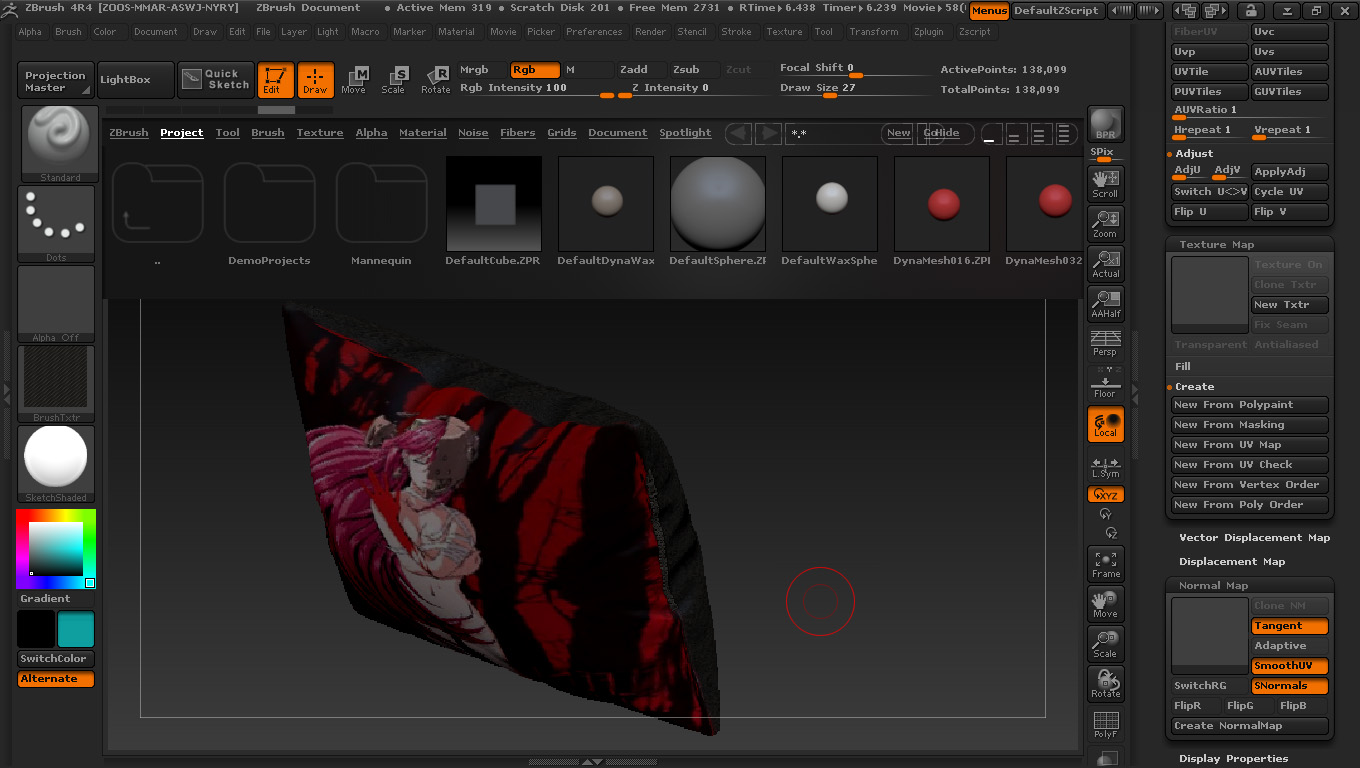Go to next LightBox items arrow
This screenshot has height=768, width=1360.
pos(768,133)
